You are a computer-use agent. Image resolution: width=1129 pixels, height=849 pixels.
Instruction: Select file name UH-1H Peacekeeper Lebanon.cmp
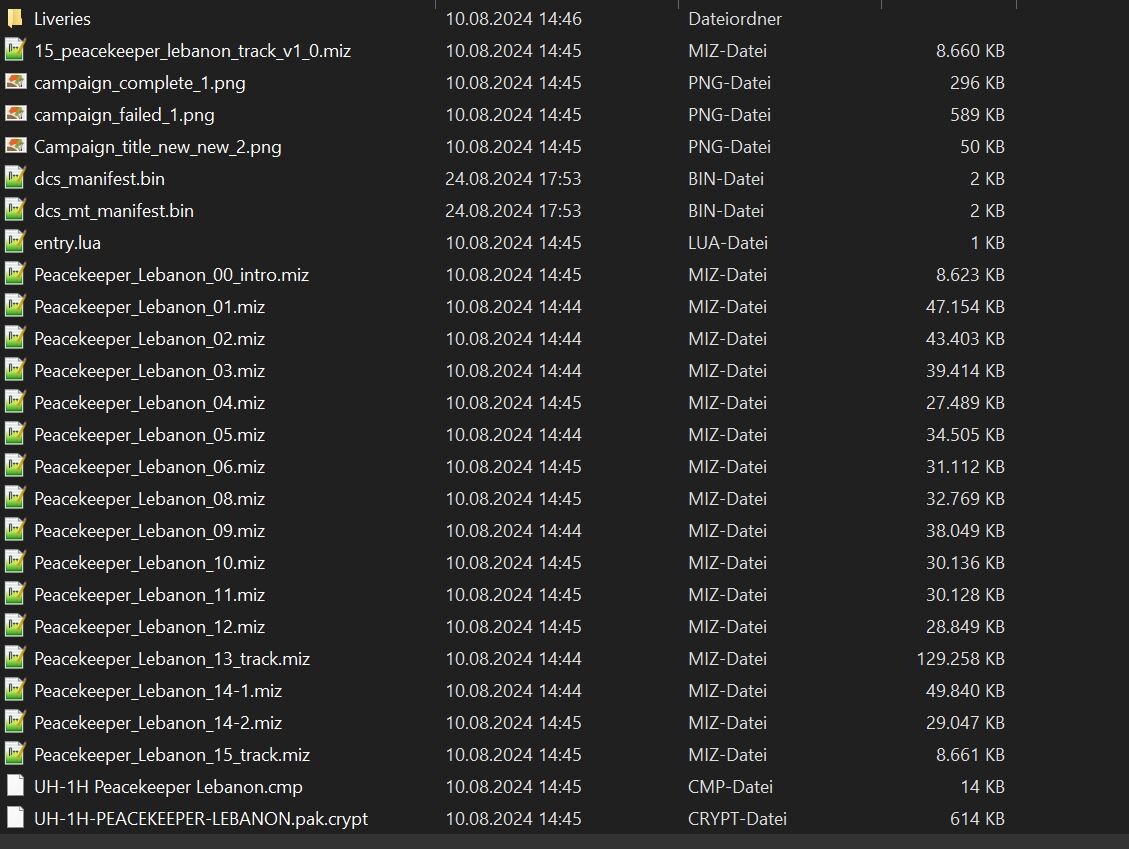168,786
